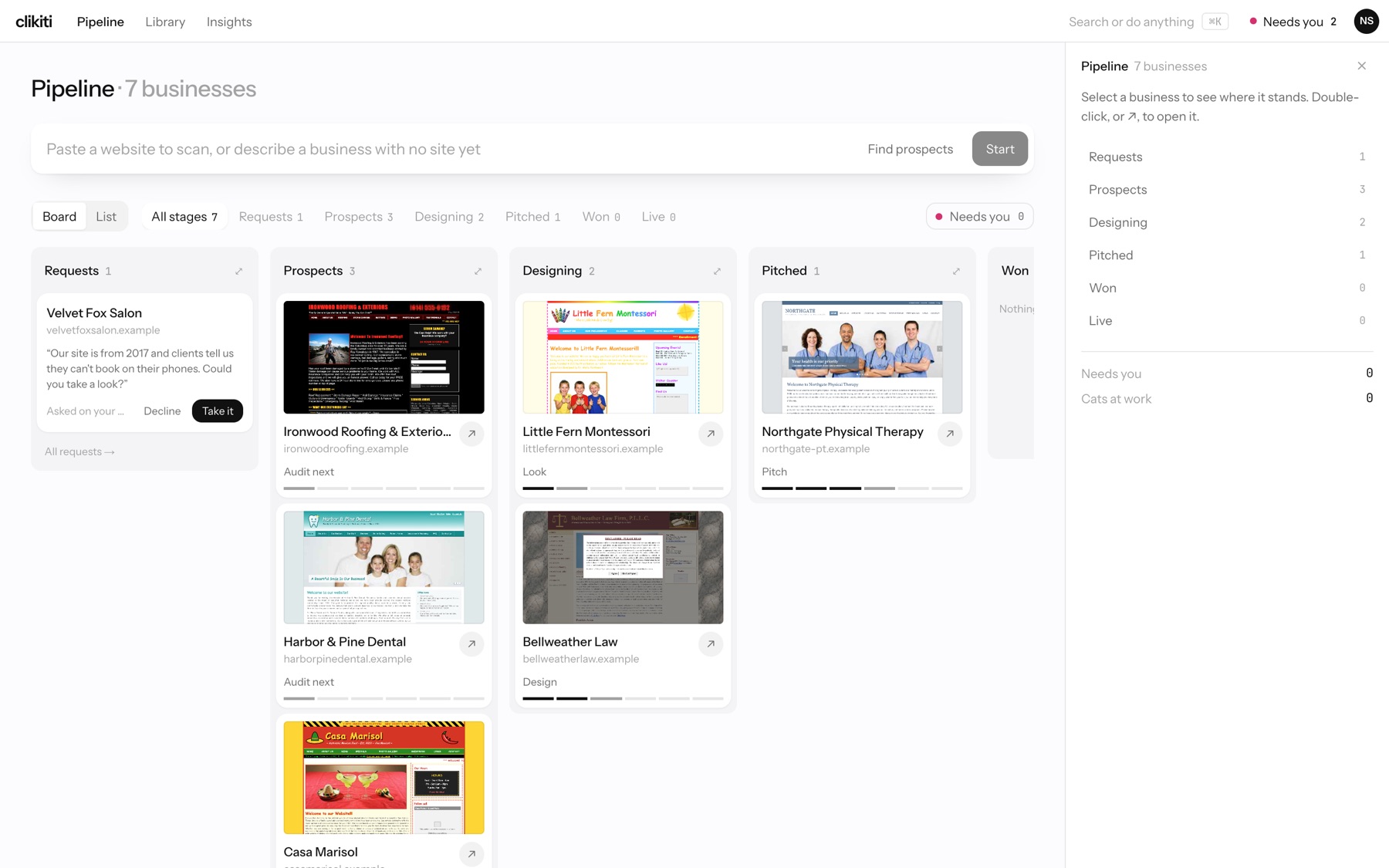
Task: Expand the Pitched column
Action: click(956, 271)
